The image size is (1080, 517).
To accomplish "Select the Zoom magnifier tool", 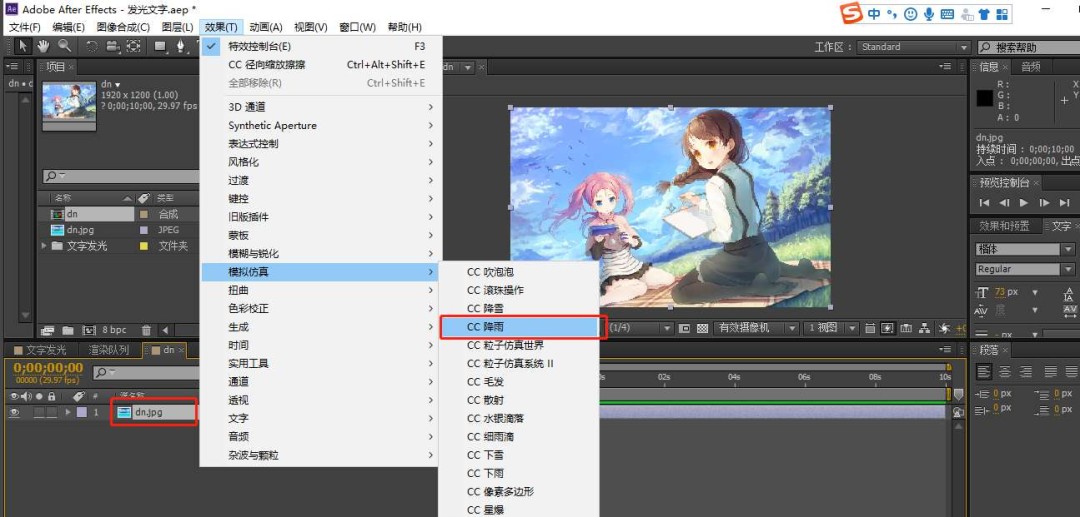I will click(x=64, y=46).
